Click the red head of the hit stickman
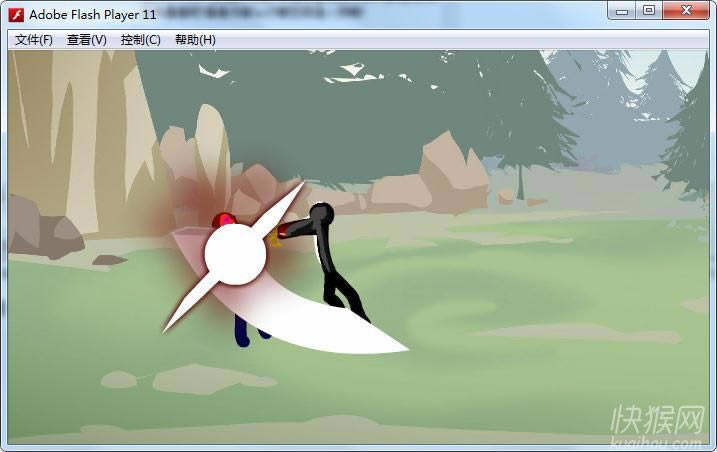 click(222, 220)
